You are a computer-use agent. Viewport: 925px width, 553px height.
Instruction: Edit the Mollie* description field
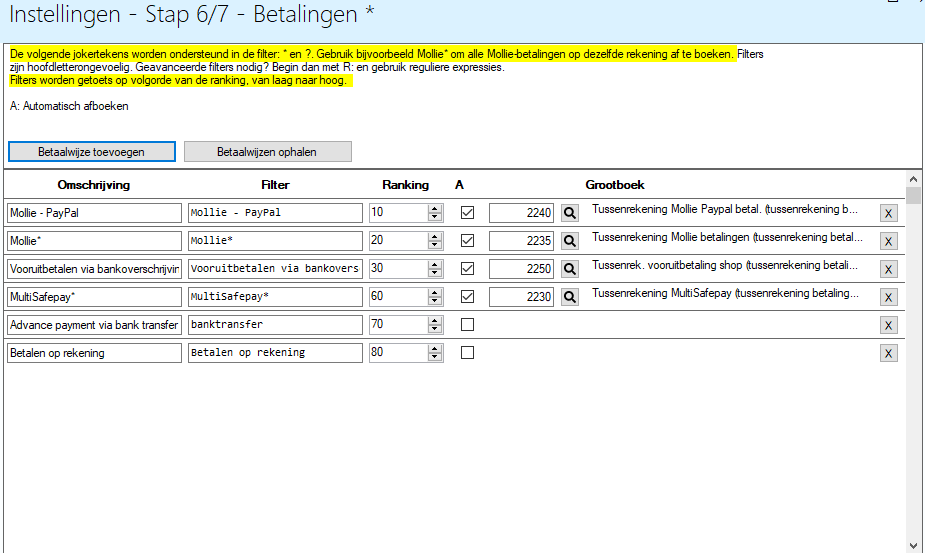[x=94, y=241]
